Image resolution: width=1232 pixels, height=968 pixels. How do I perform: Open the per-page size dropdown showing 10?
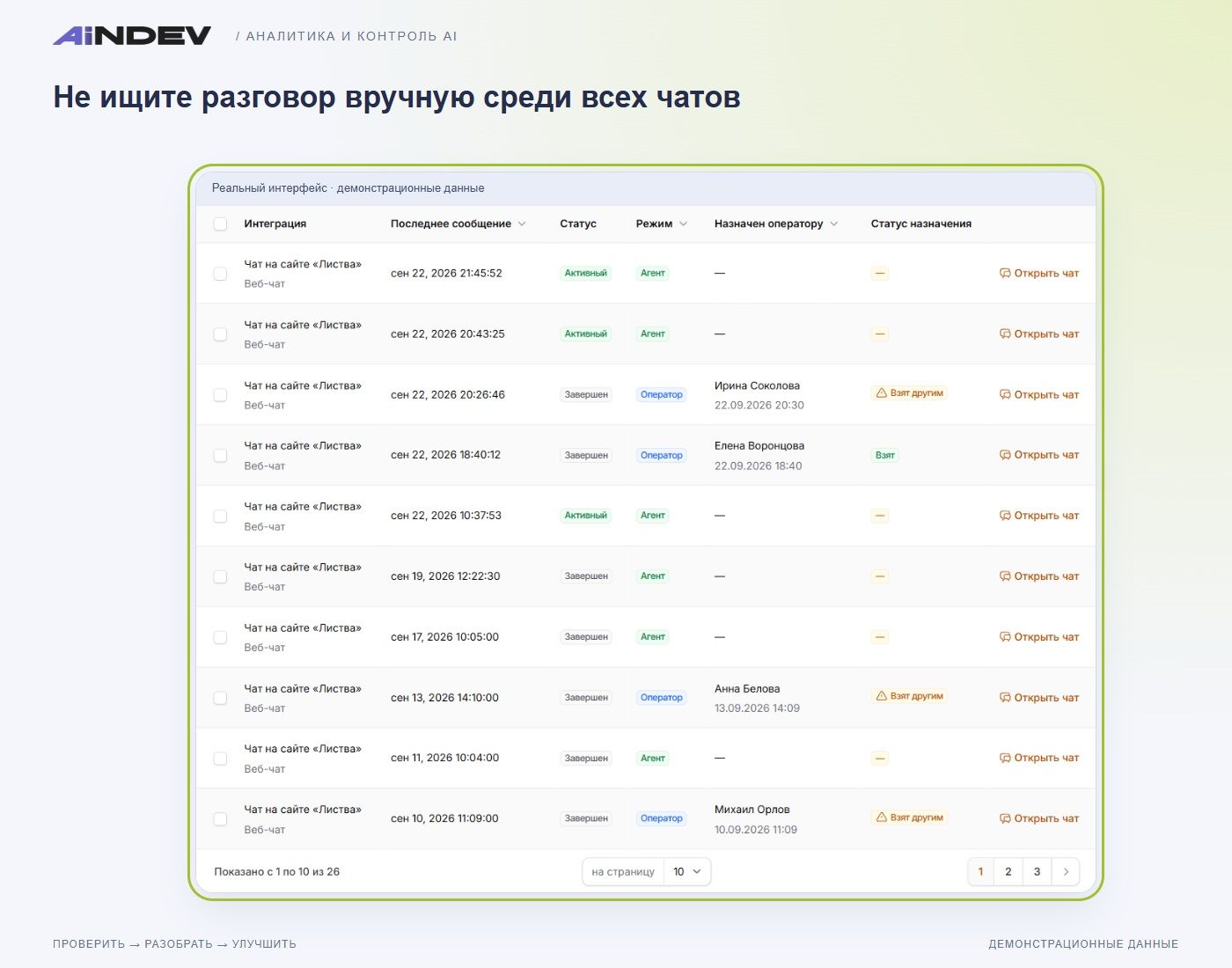pos(687,872)
